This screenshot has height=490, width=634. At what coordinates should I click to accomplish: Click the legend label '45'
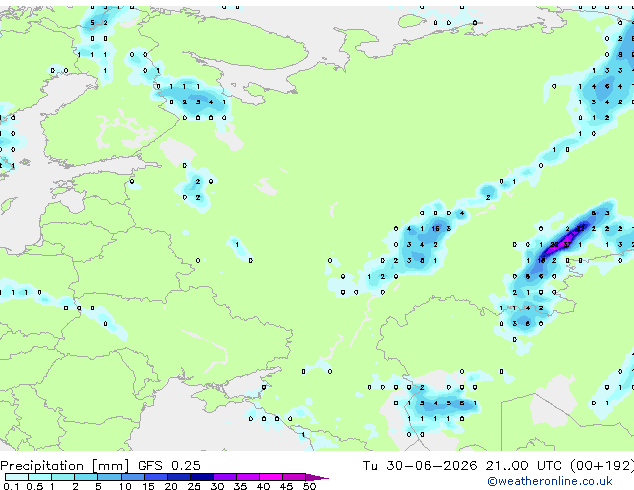[286, 486]
